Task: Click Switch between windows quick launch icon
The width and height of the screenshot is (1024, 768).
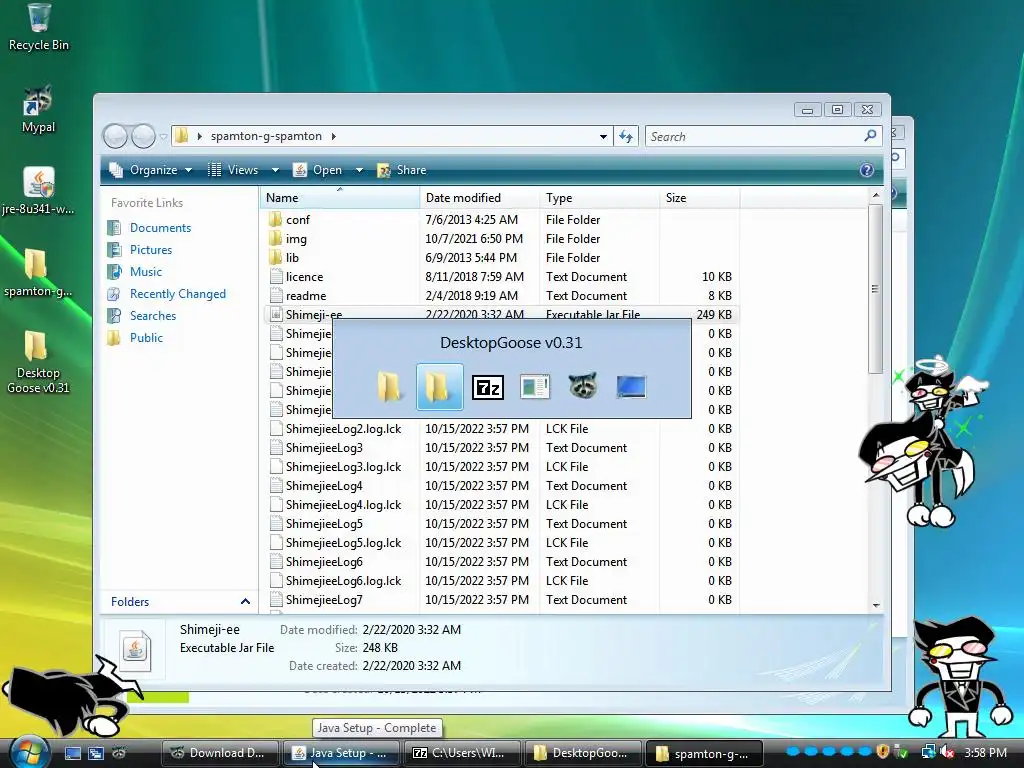Action: click(x=96, y=753)
